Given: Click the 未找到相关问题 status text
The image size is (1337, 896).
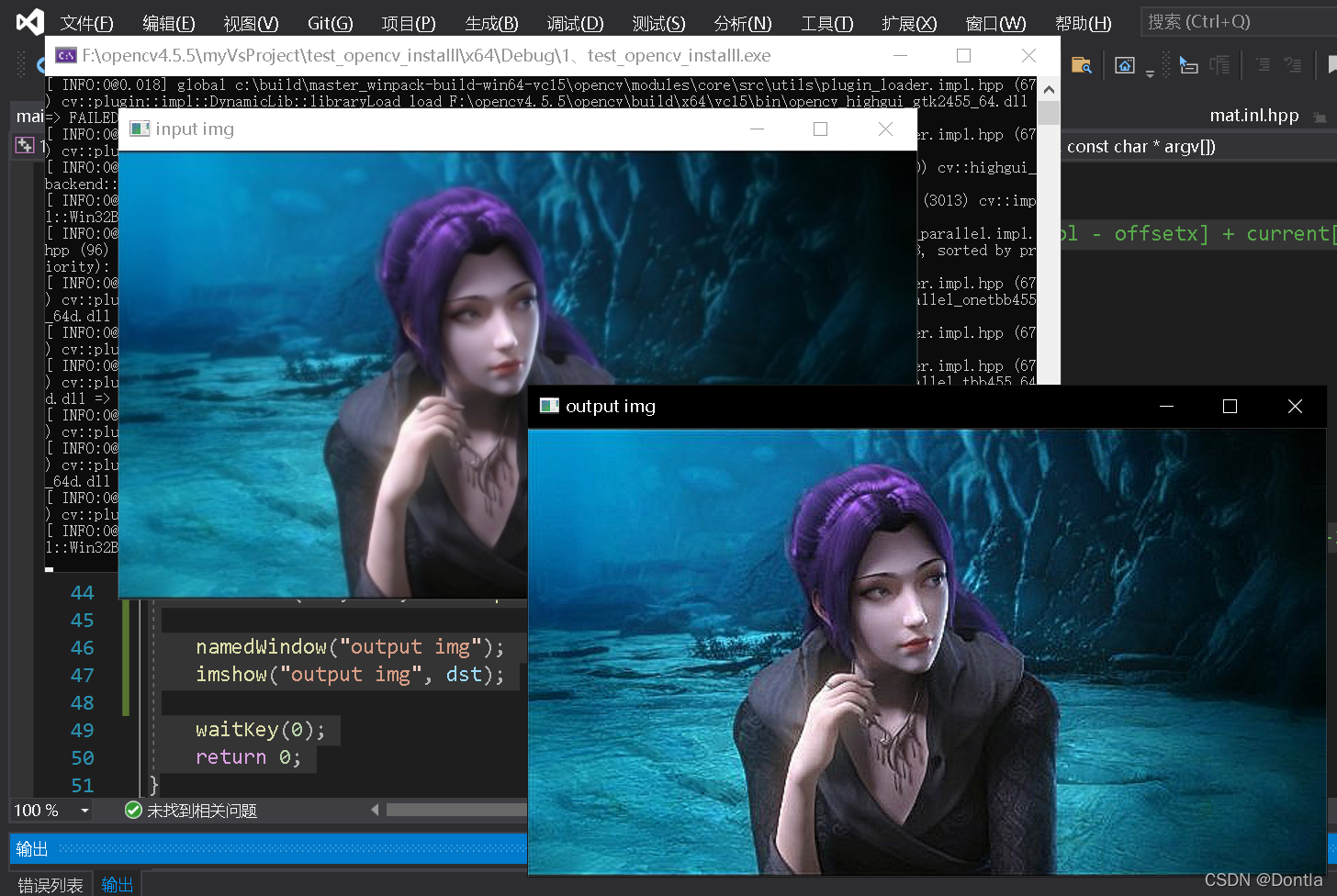Looking at the screenshot, I should point(202,811).
